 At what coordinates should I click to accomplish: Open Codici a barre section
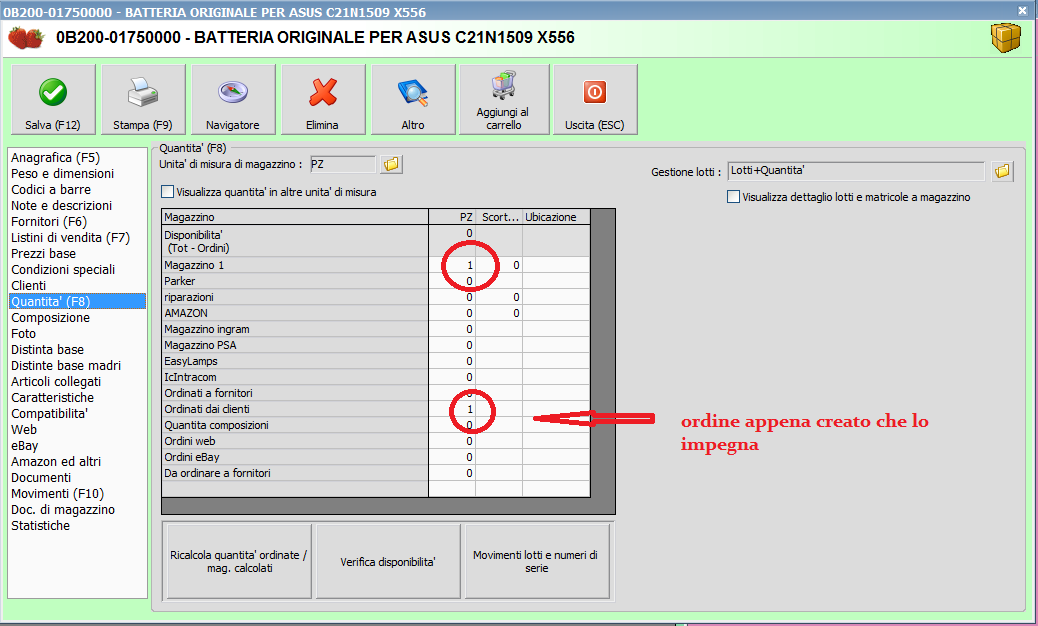[50, 189]
